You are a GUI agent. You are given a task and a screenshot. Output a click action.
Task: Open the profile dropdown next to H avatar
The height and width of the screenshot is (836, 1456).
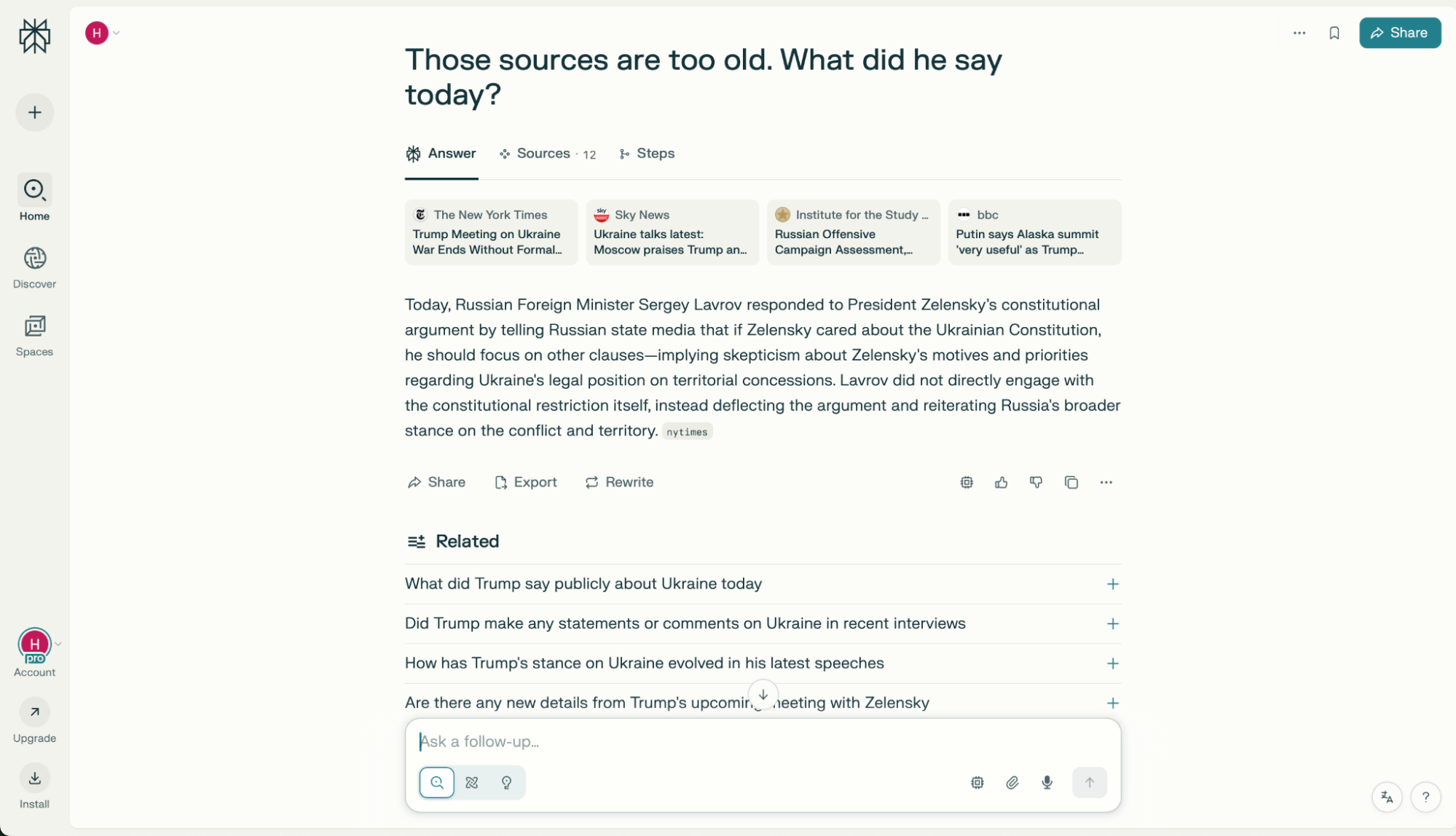tap(116, 33)
